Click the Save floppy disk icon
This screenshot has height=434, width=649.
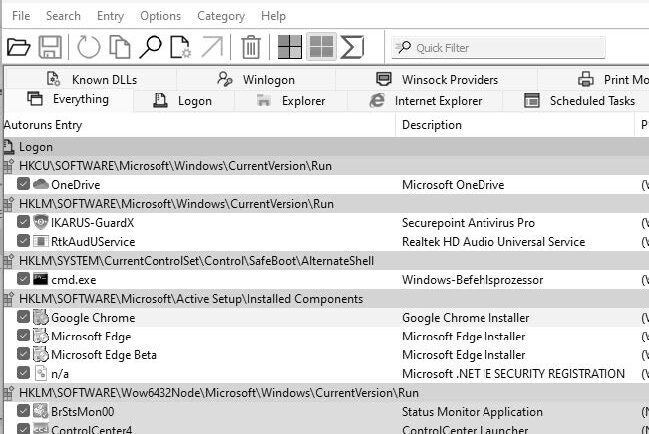50,47
